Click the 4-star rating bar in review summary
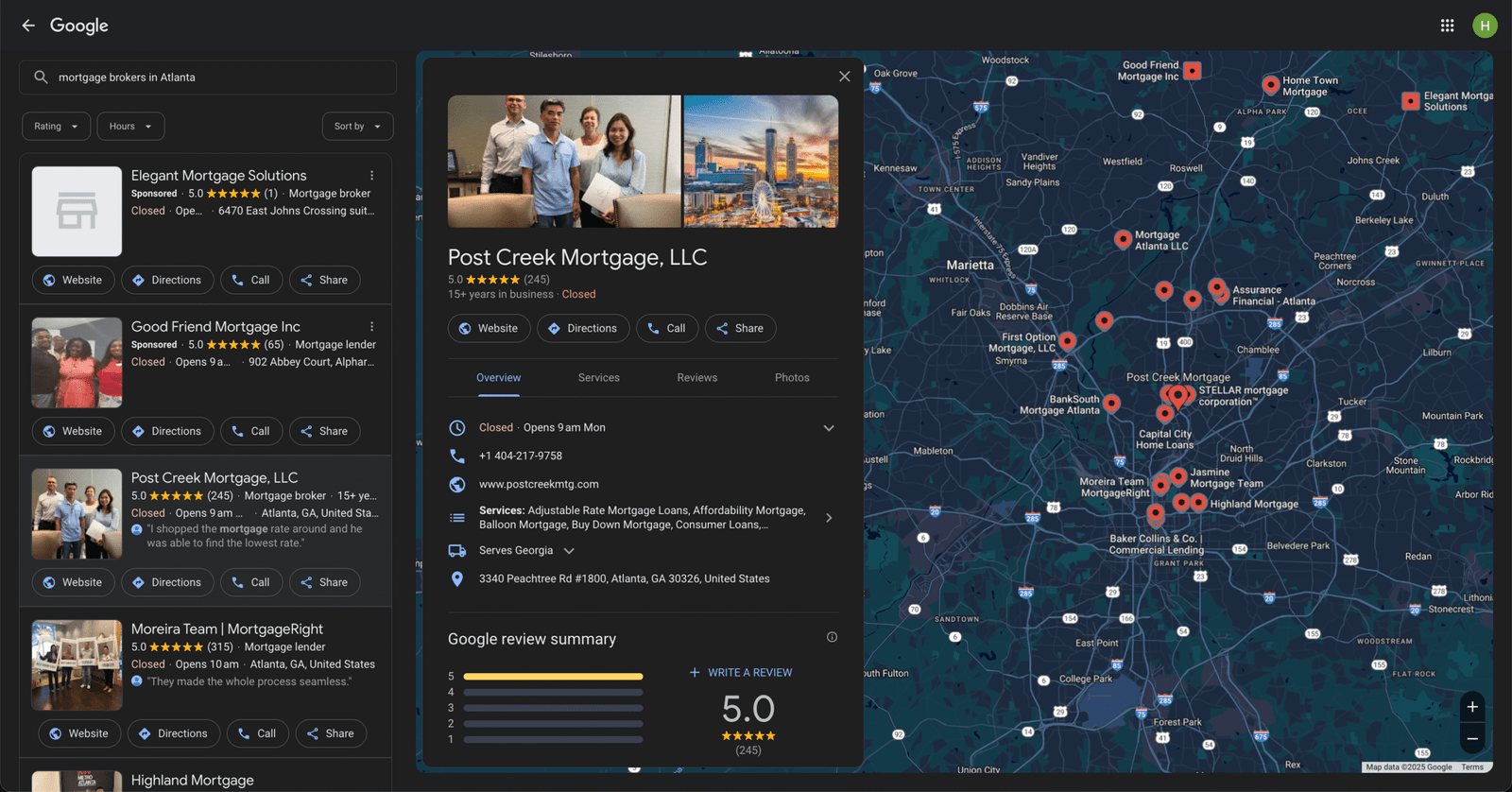Viewport: 1512px width, 792px height. click(x=553, y=692)
